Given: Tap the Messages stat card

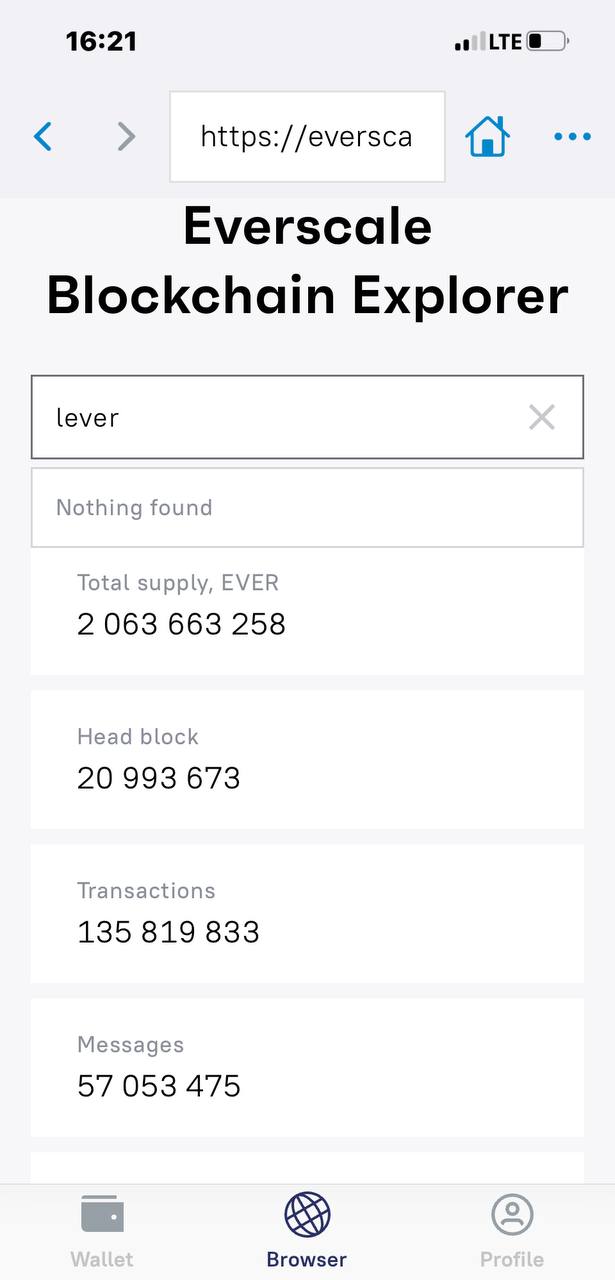Looking at the screenshot, I should 307,1067.
